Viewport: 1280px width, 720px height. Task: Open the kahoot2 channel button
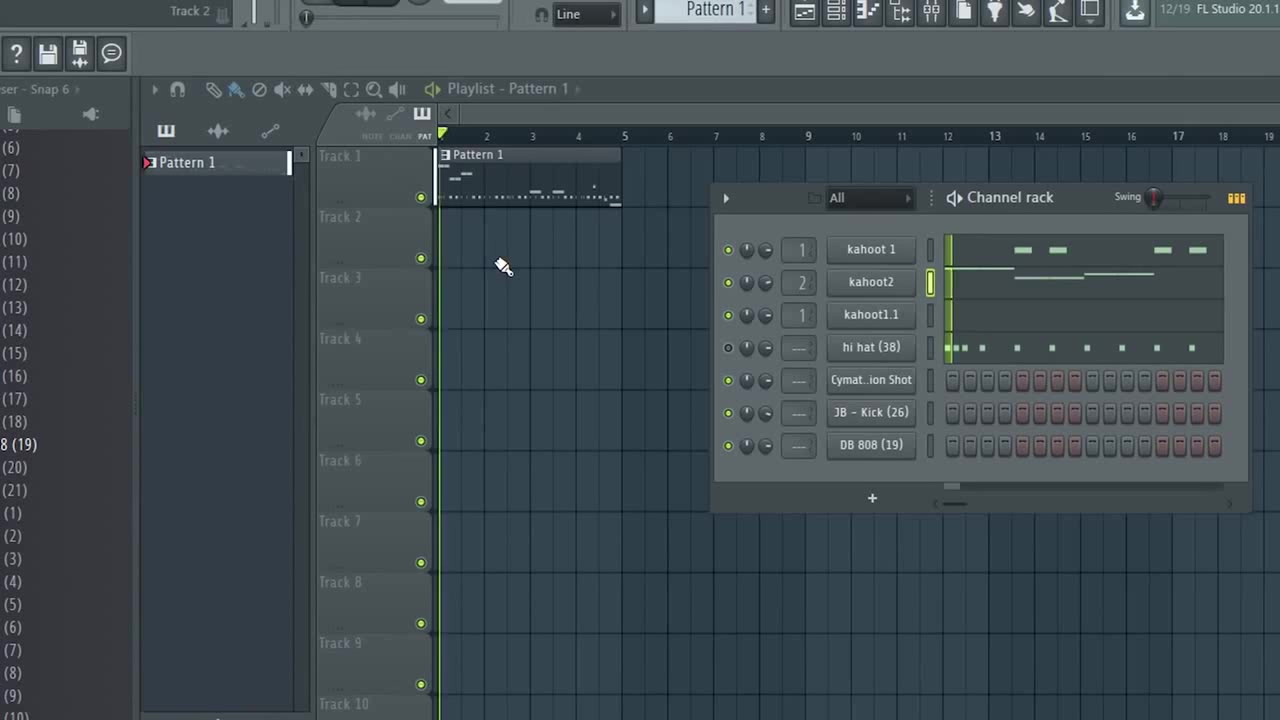pyautogui.click(x=871, y=282)
